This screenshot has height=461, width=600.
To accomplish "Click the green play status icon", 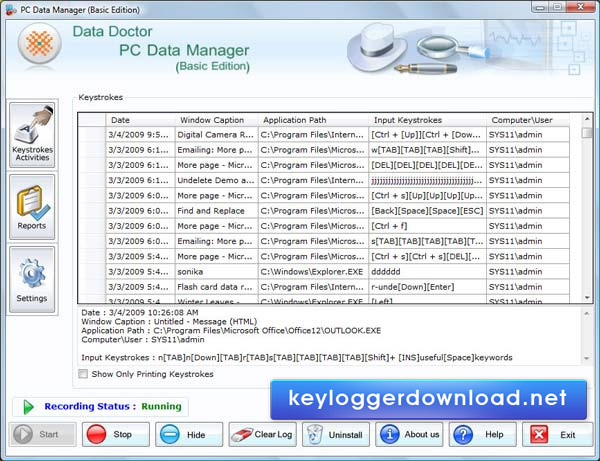I will [x=28, y=407].
